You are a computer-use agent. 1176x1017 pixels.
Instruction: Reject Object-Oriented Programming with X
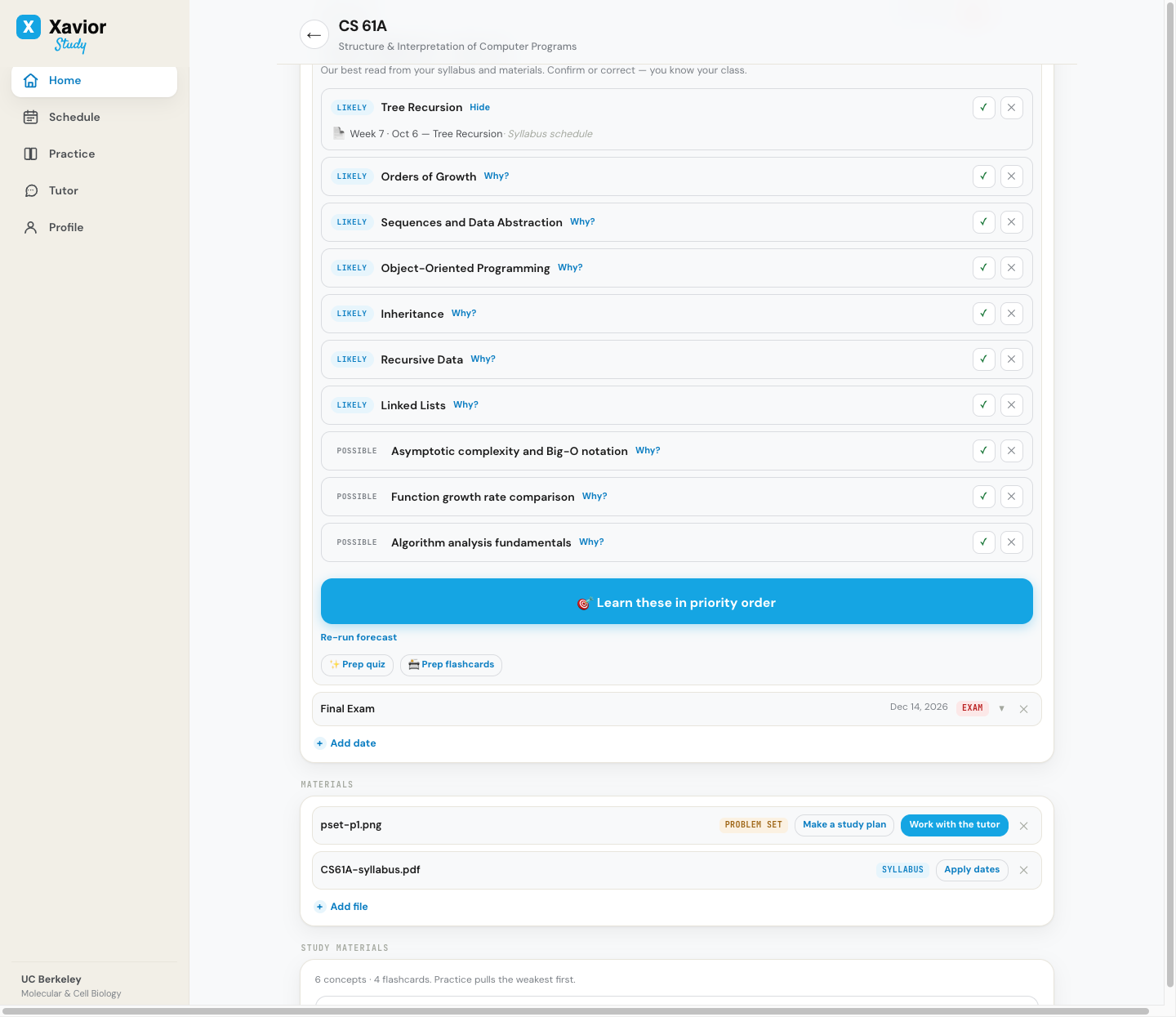tap(1011, 268)
